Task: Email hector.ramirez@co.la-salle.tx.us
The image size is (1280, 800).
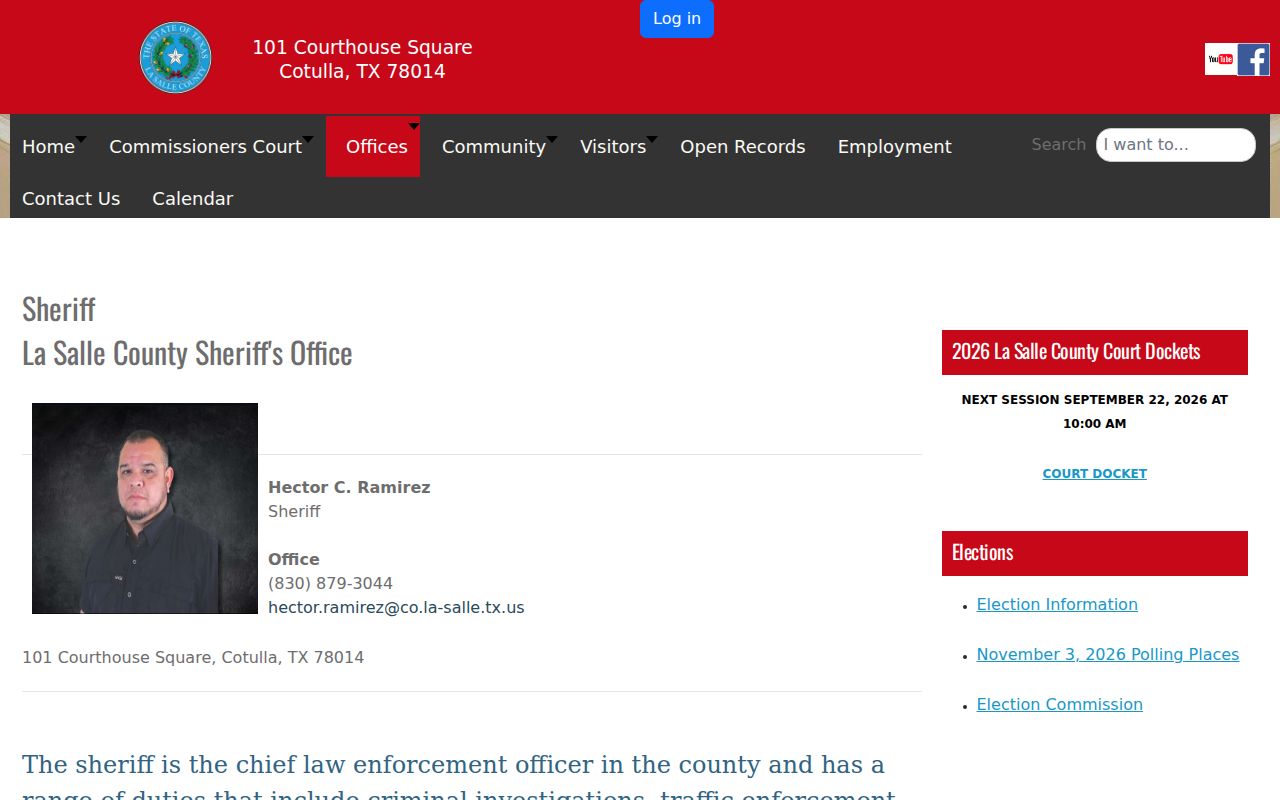Action: 396,608
